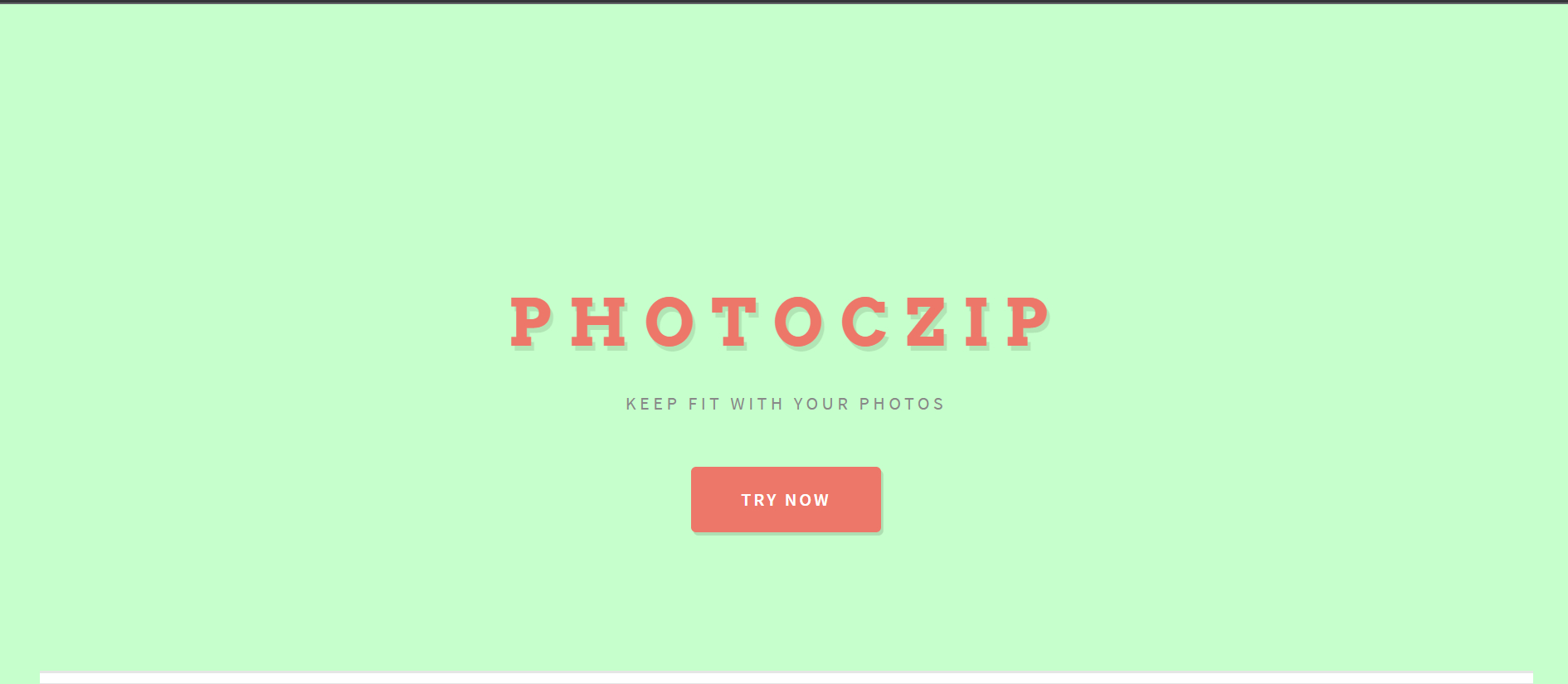The image size is (1568, 684).
Task: Click the second O in PHOTOCZIP
Action: (799, 322)
